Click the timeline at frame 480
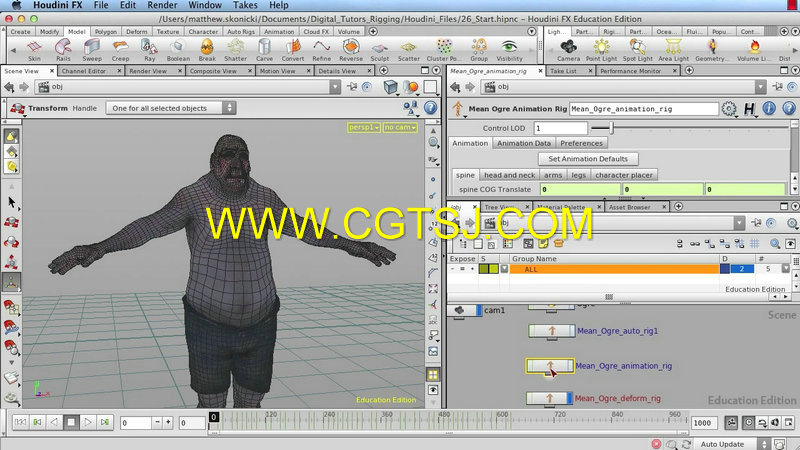Image resolution: width=800 pixels, height=450 pixels. (444, 422)
